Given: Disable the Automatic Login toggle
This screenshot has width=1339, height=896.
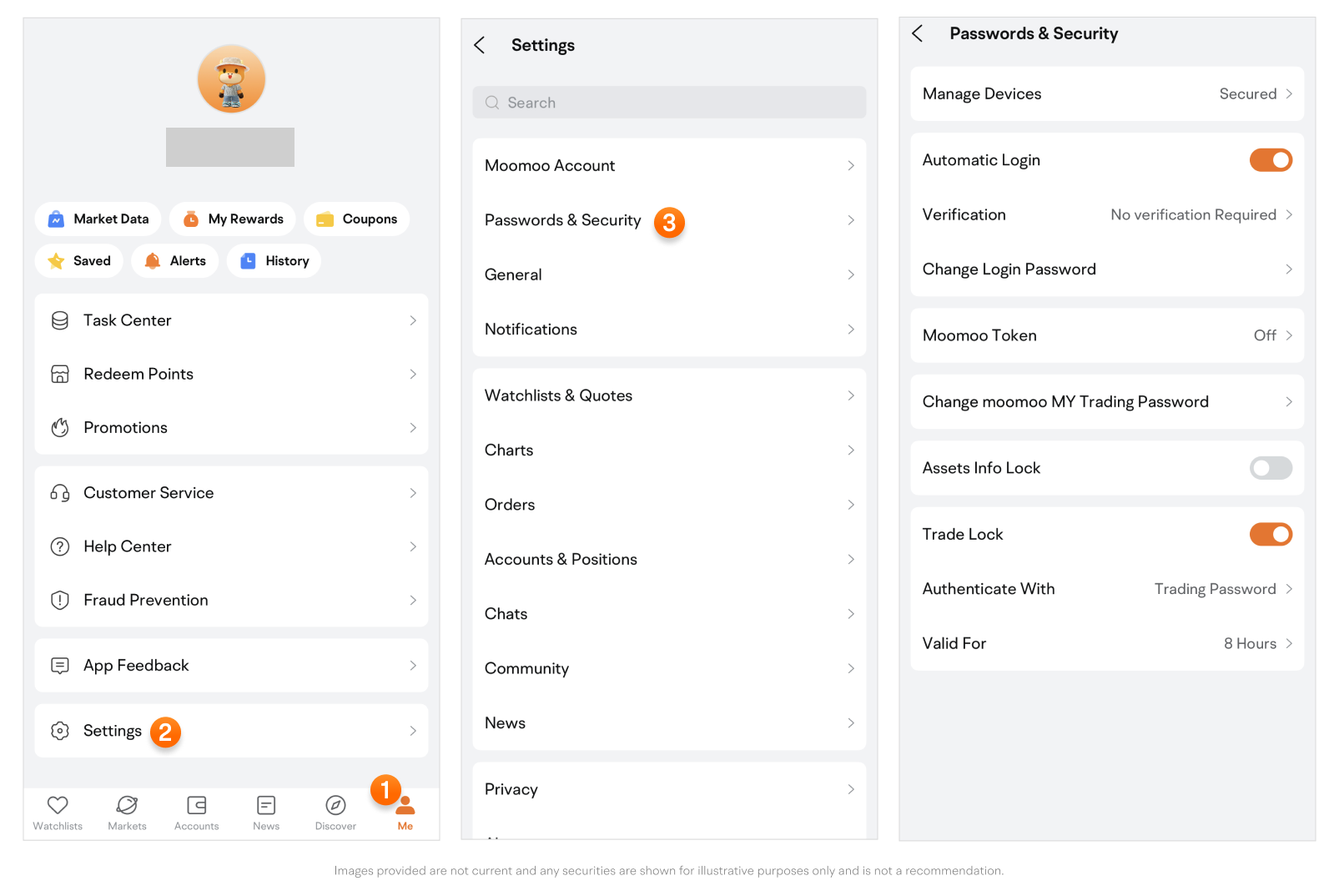Looking at the screenshot, I should (x=1270, y=160).
